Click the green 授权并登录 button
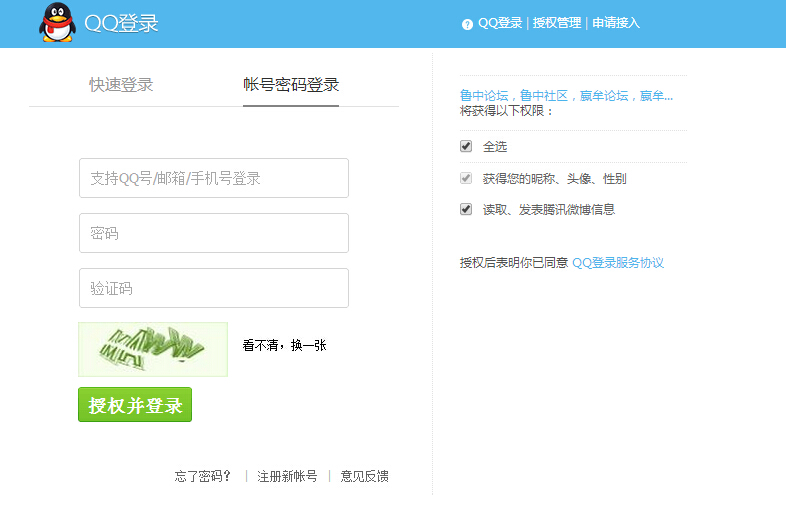Image resolution: width=786 pixels, height=511 pixels. point(135,405)
